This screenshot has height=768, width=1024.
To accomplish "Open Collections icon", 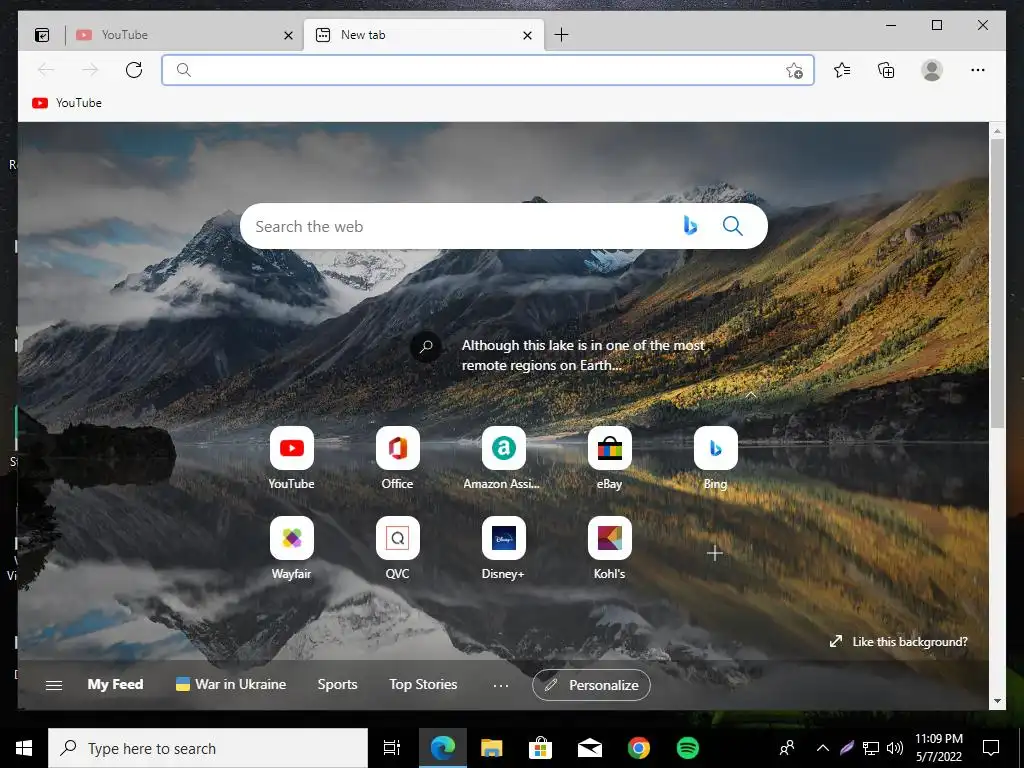I will (x=886, y=70).
